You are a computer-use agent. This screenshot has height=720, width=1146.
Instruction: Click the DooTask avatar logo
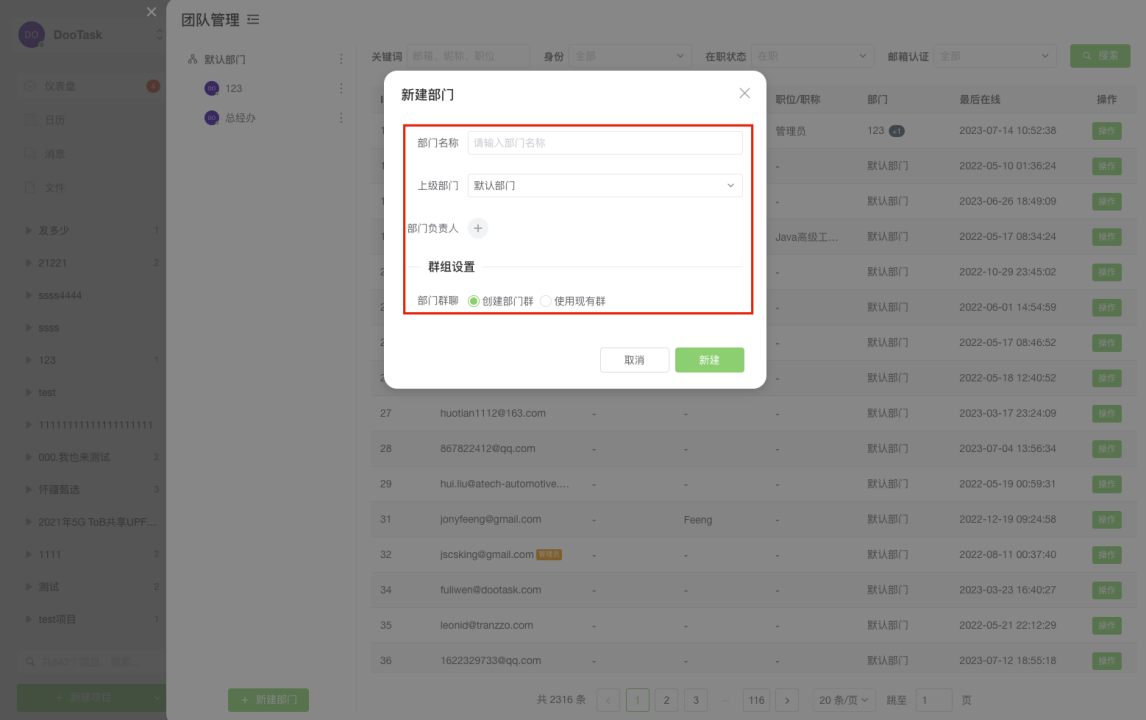[x=32, y=35]
